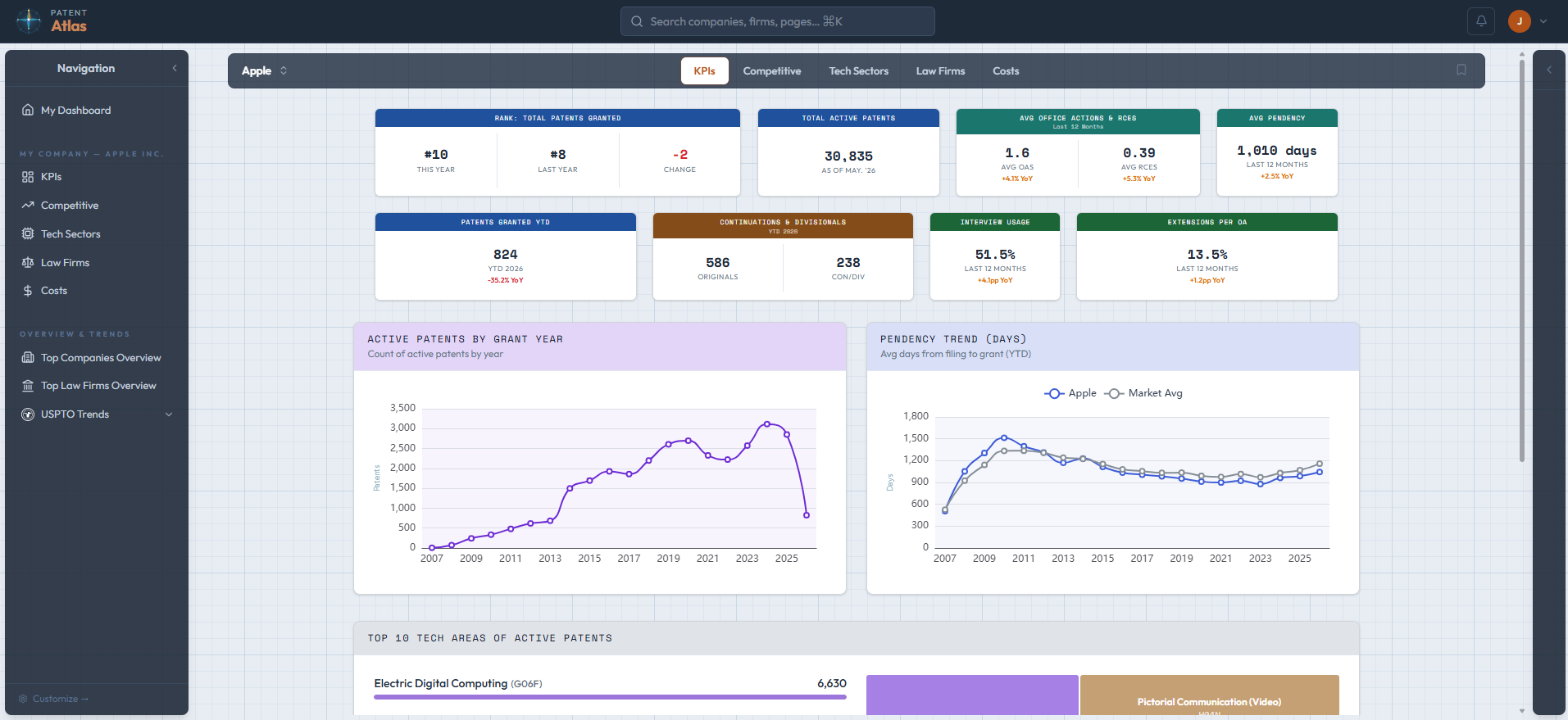
Task: Click the user avatar J
Action: (1520, 21)
